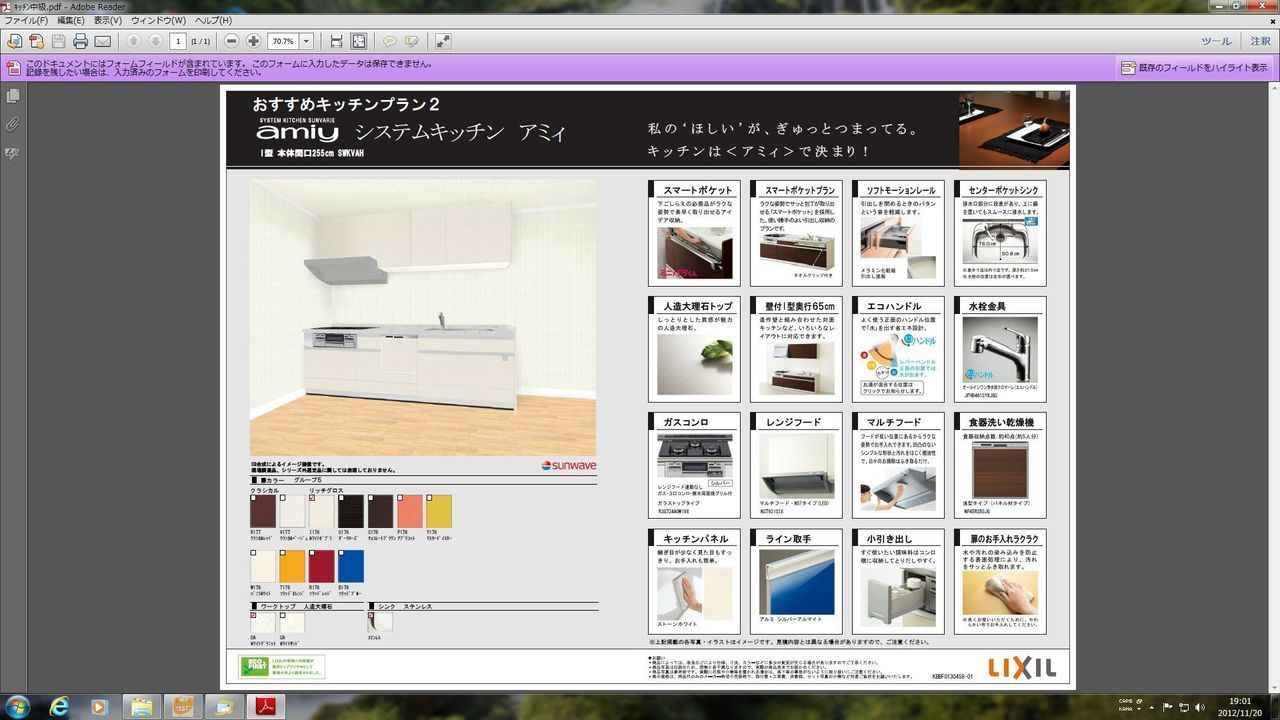Image resolution: width=1280 pixels, height=720 pixels.
Task: Print the document with the printer icon
Action: pyautogui.click(x=80, y=41)
